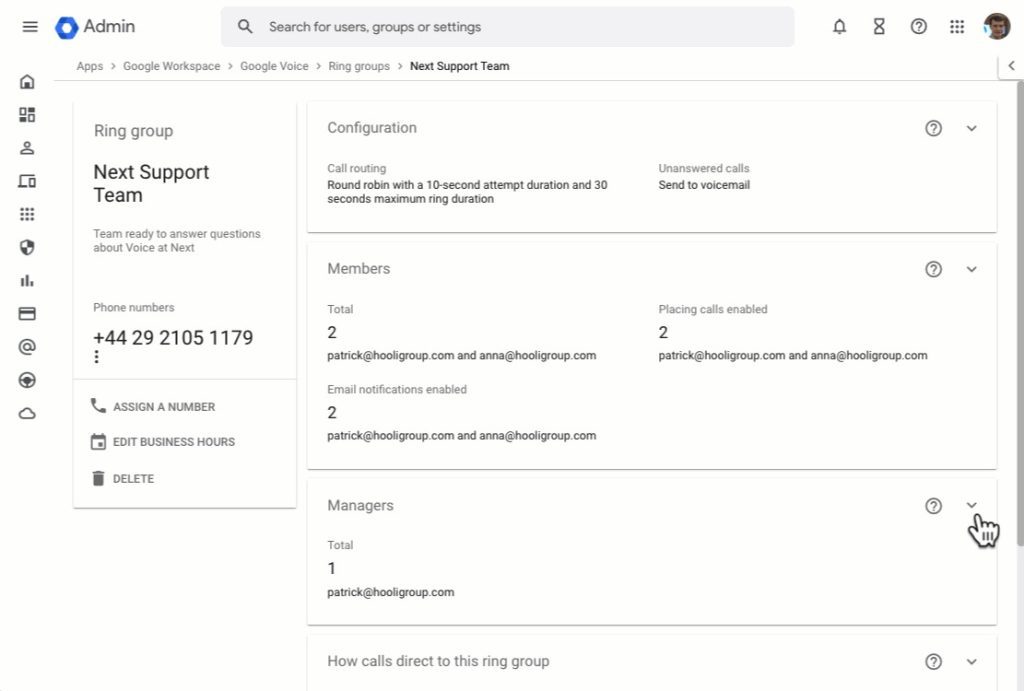
Task: Click the help icon next to Members
Action: pyautogui.click(x=933, y=269)
